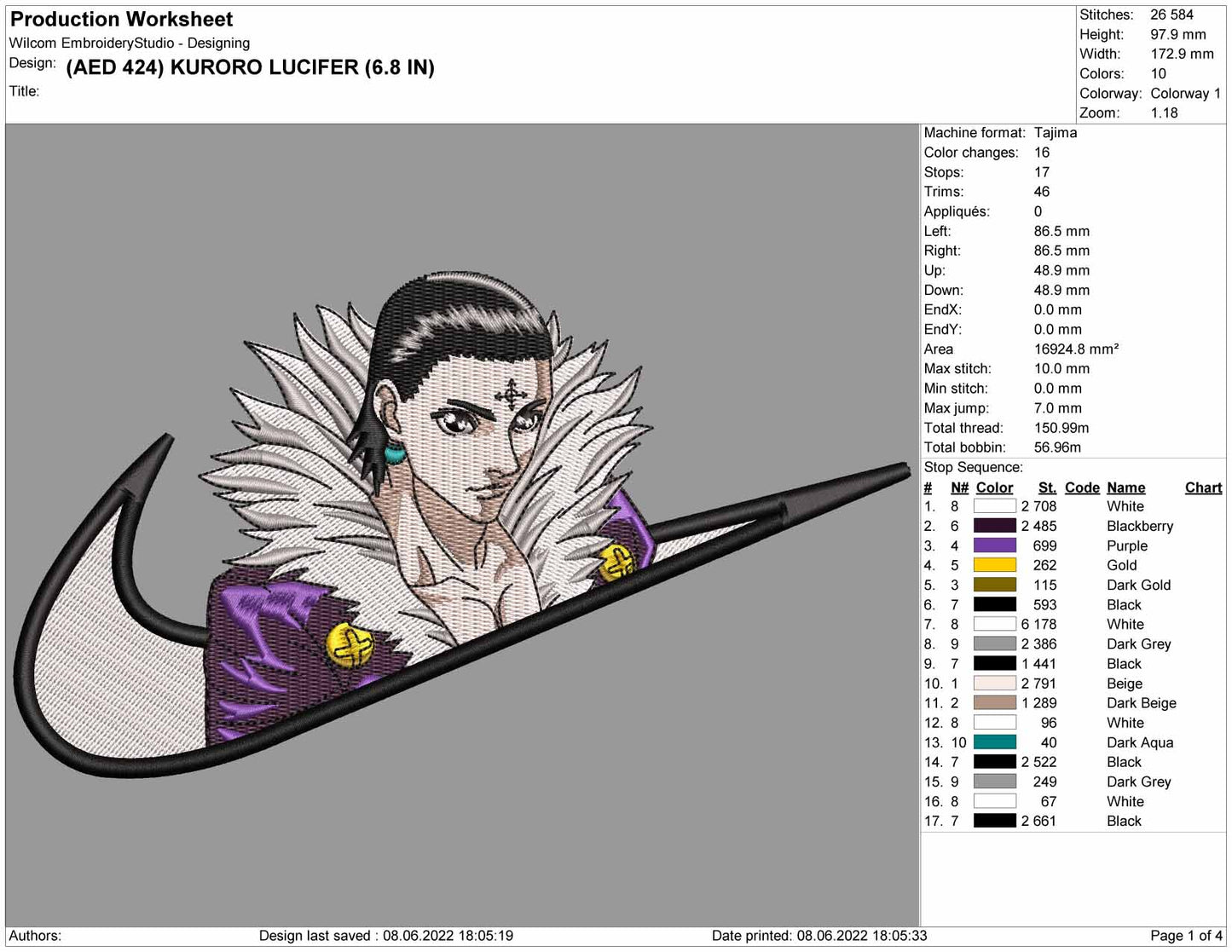Click the 'Code' column header
This screenshot has height=952, width=1232.
tap(1082, 488)
